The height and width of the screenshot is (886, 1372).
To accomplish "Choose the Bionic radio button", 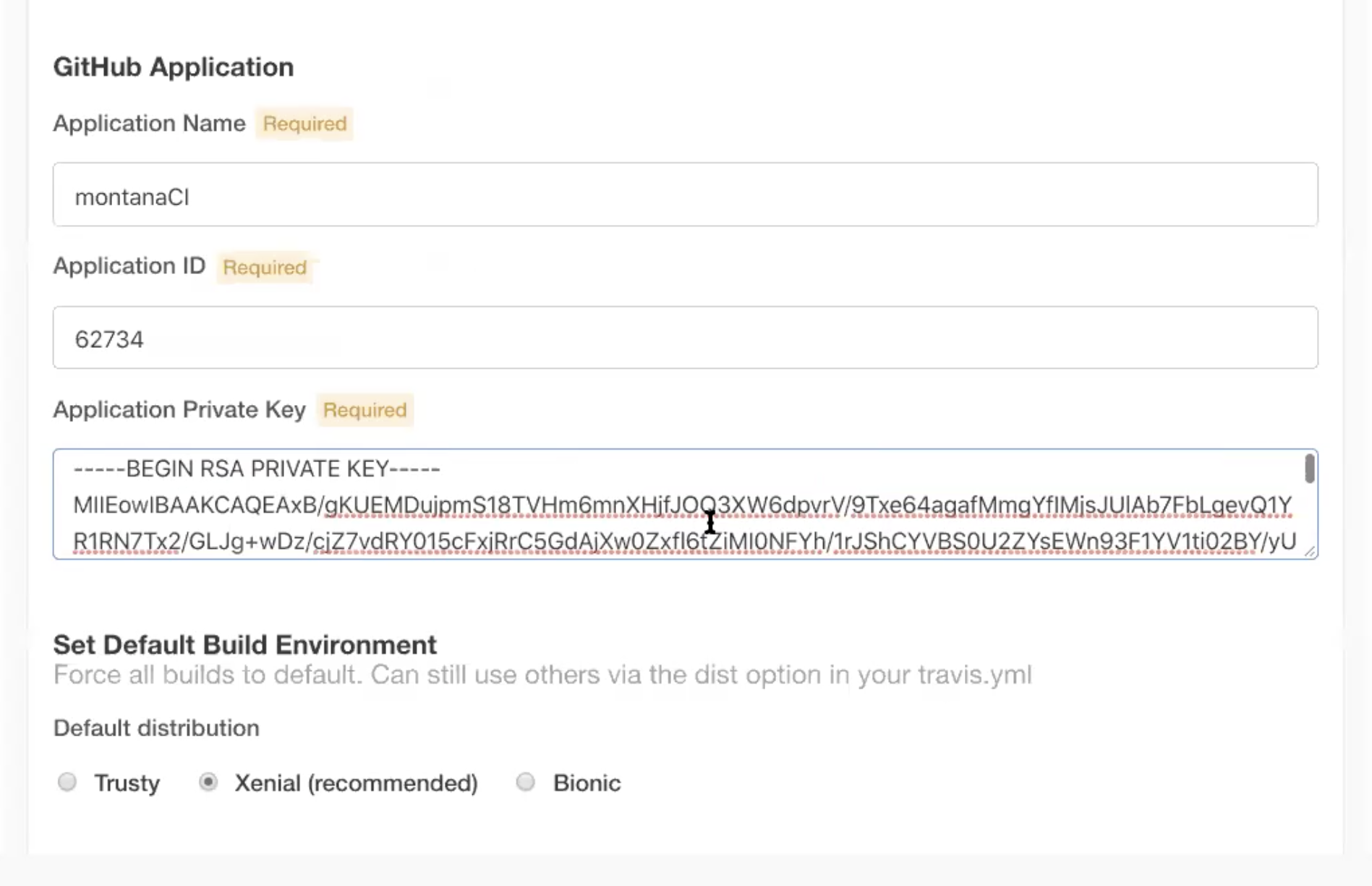I will click(x=526, y=782).
